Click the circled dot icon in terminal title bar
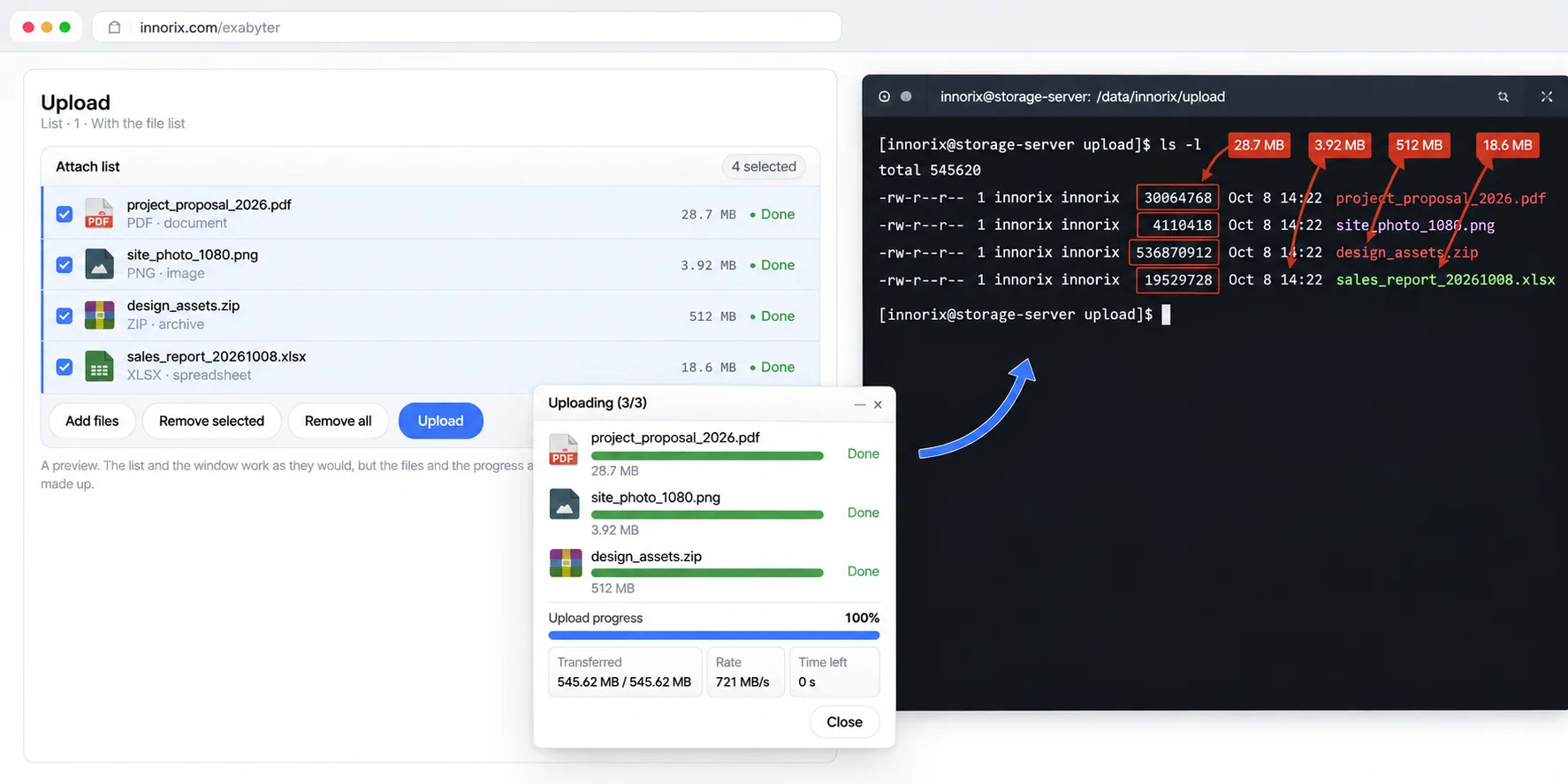Image resolution: width=1568 pixels, height=784 pixels. 884,96
